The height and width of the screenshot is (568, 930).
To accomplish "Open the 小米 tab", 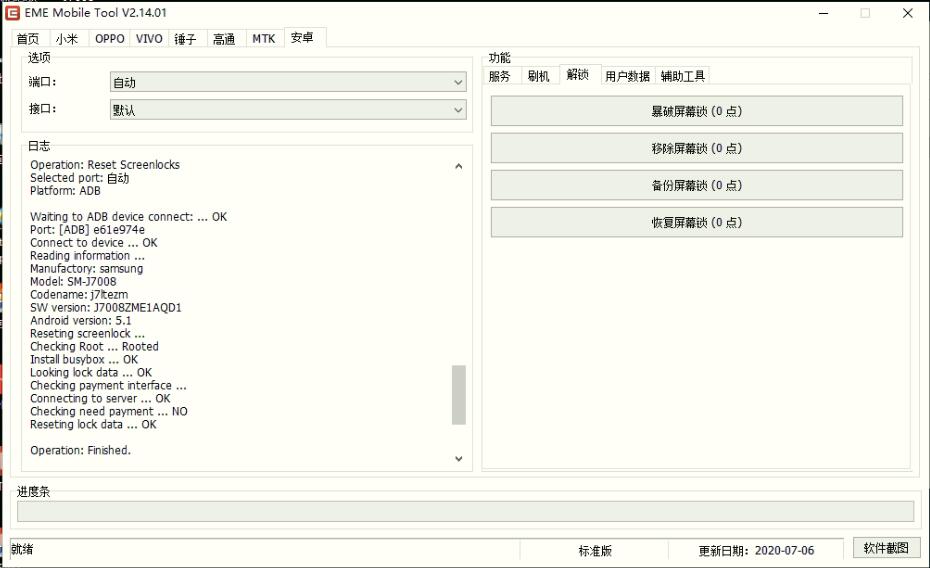I will click(x=67, y=39).
